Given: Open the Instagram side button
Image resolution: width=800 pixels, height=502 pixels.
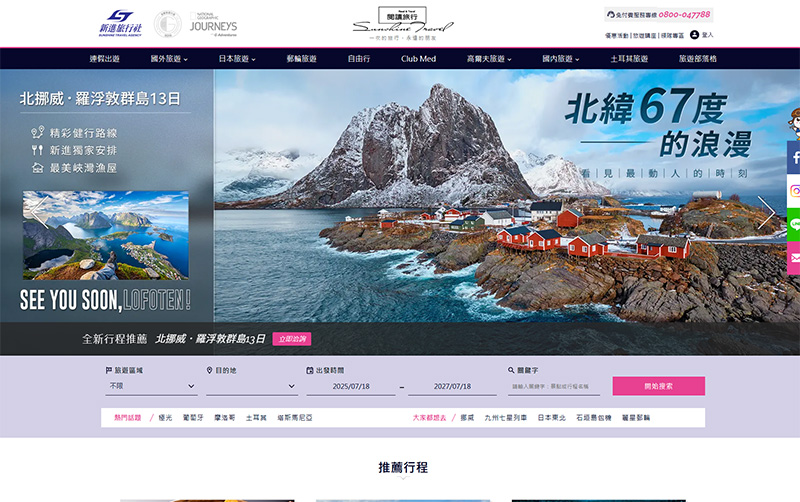Looking at the screenshot, I should tap(793, 191).
